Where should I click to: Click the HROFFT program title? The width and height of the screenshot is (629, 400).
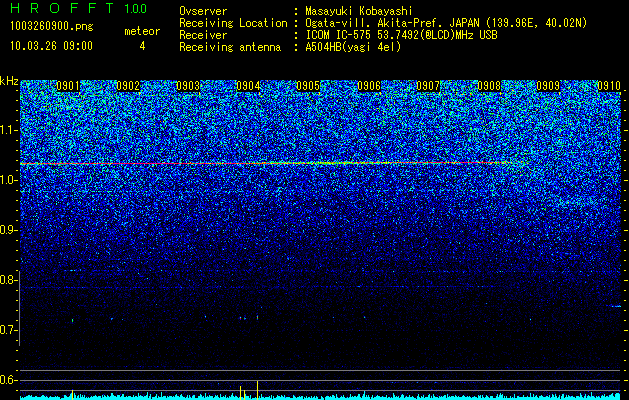pos(62,8)
